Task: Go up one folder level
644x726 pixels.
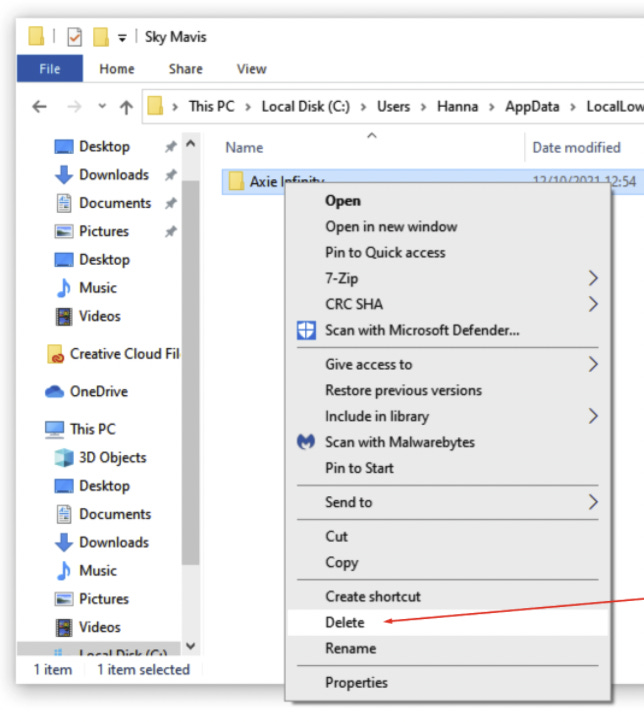Action: (x=126, y=107)
